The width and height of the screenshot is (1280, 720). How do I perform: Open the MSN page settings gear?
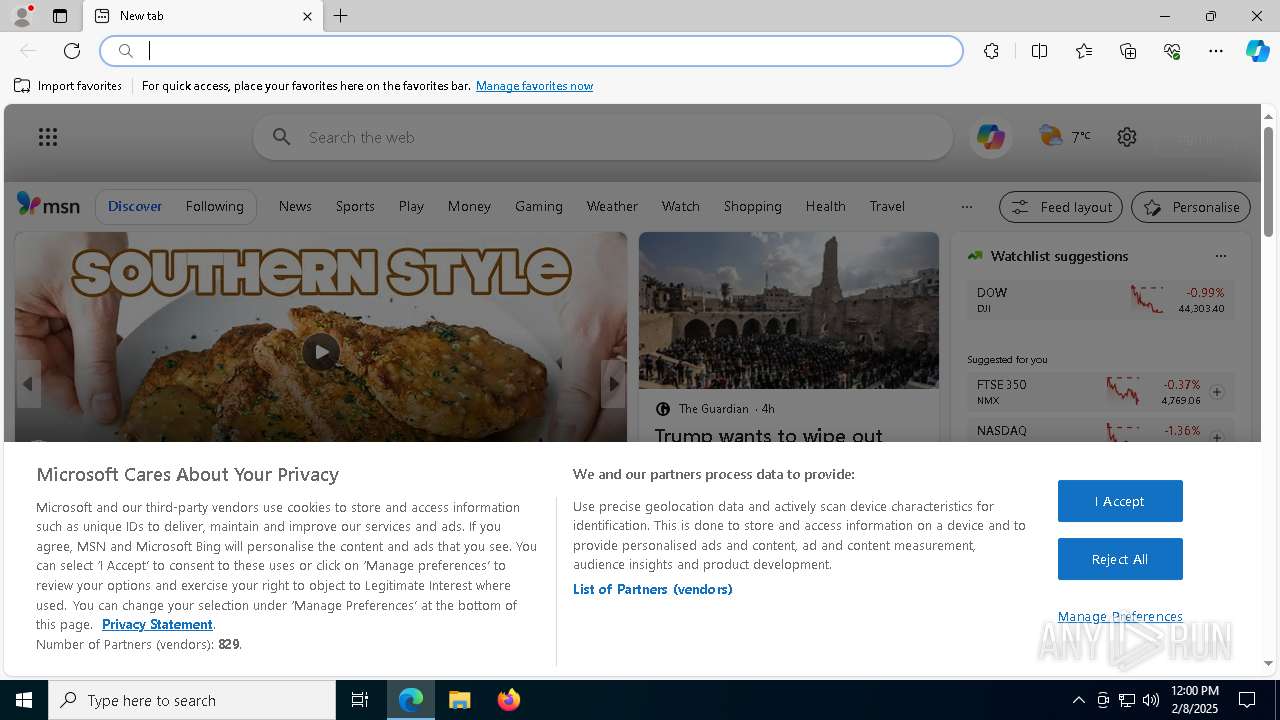[1127, 137]
